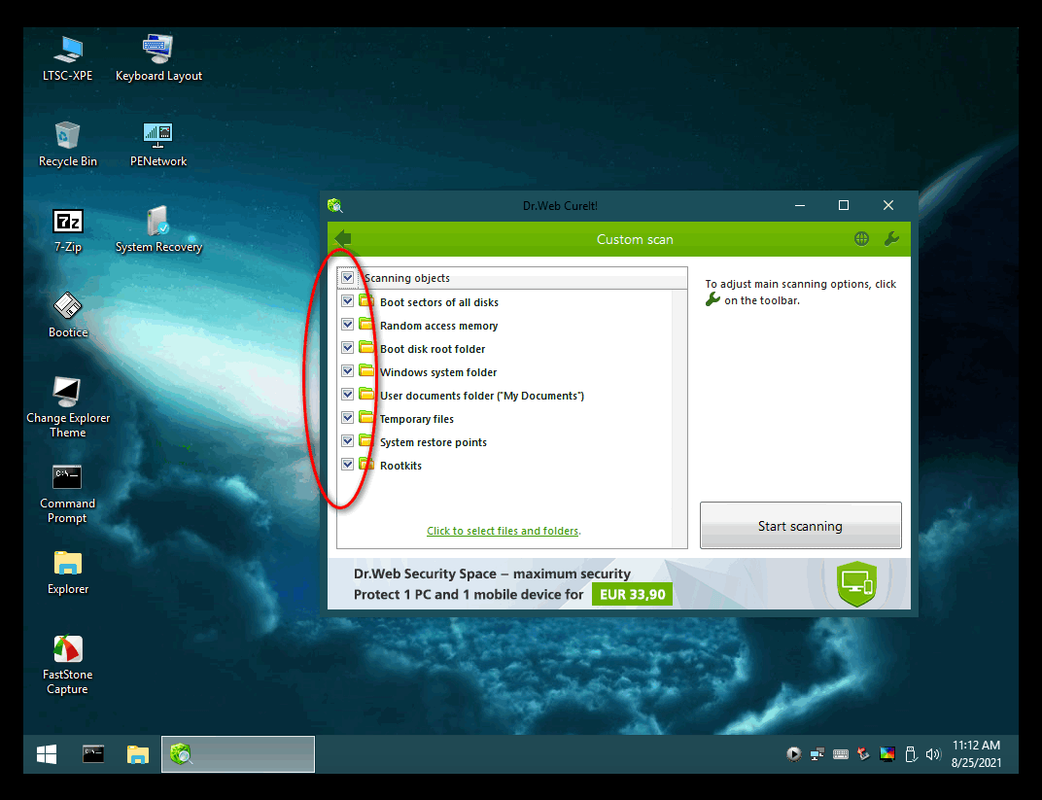1042x800 pixels.
Task: Uncheck Temporary files checkbox
Action: pos(348,417)
